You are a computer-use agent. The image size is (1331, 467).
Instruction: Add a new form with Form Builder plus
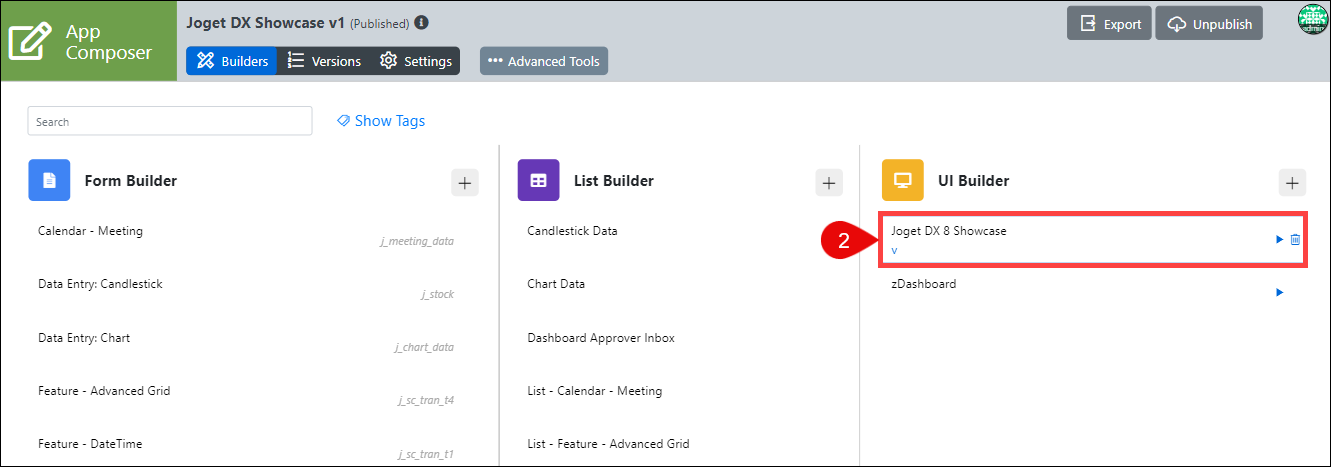465,182
